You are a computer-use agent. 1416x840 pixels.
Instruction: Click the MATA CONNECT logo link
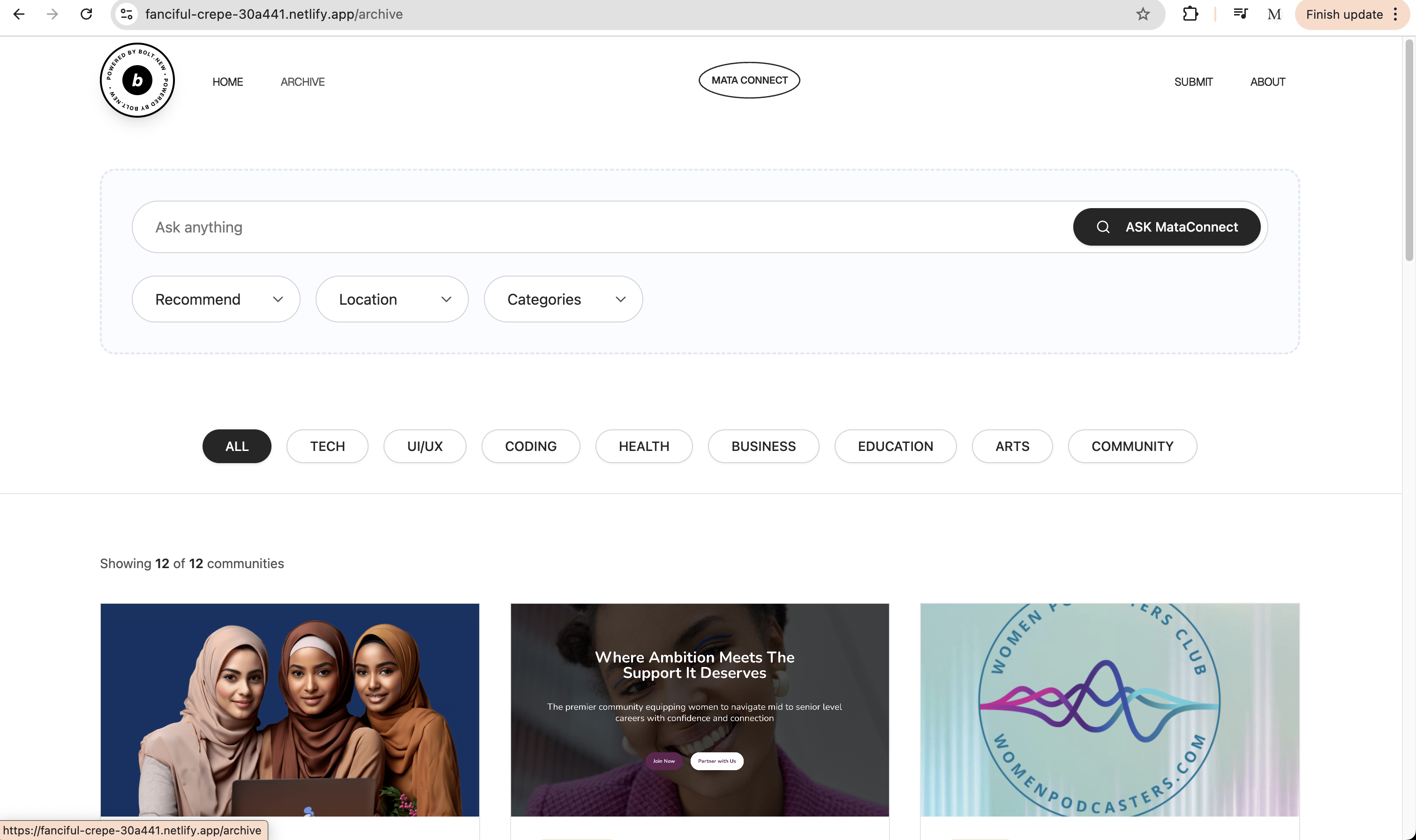tap(749, 80)
